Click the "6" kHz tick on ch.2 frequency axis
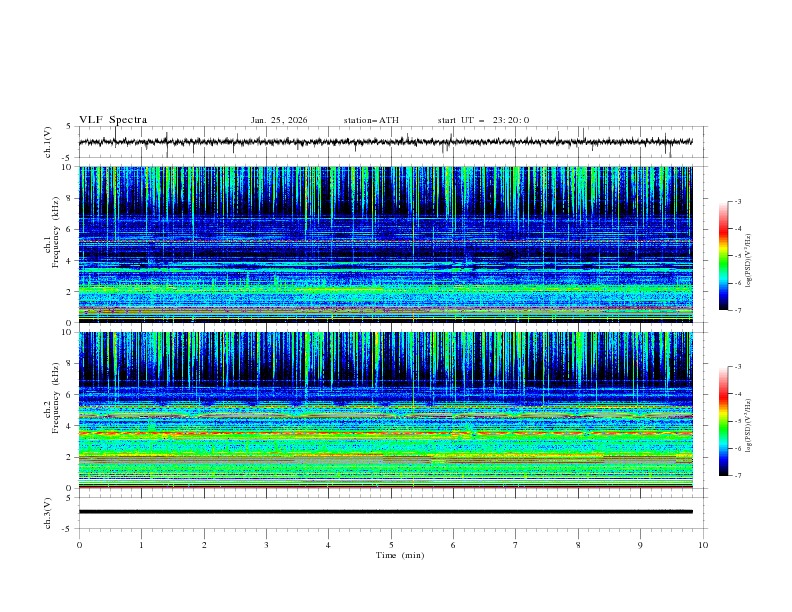 [x=71, y=395]
